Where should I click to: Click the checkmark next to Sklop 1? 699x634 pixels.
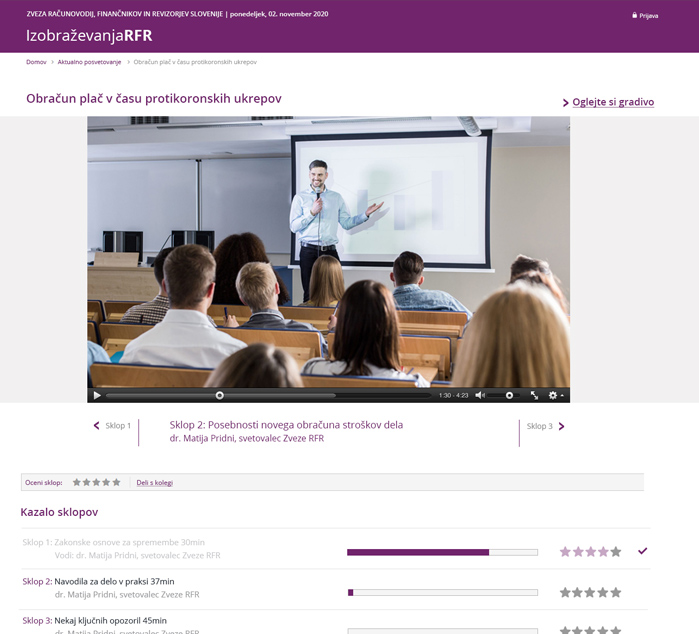coord(642,551)
